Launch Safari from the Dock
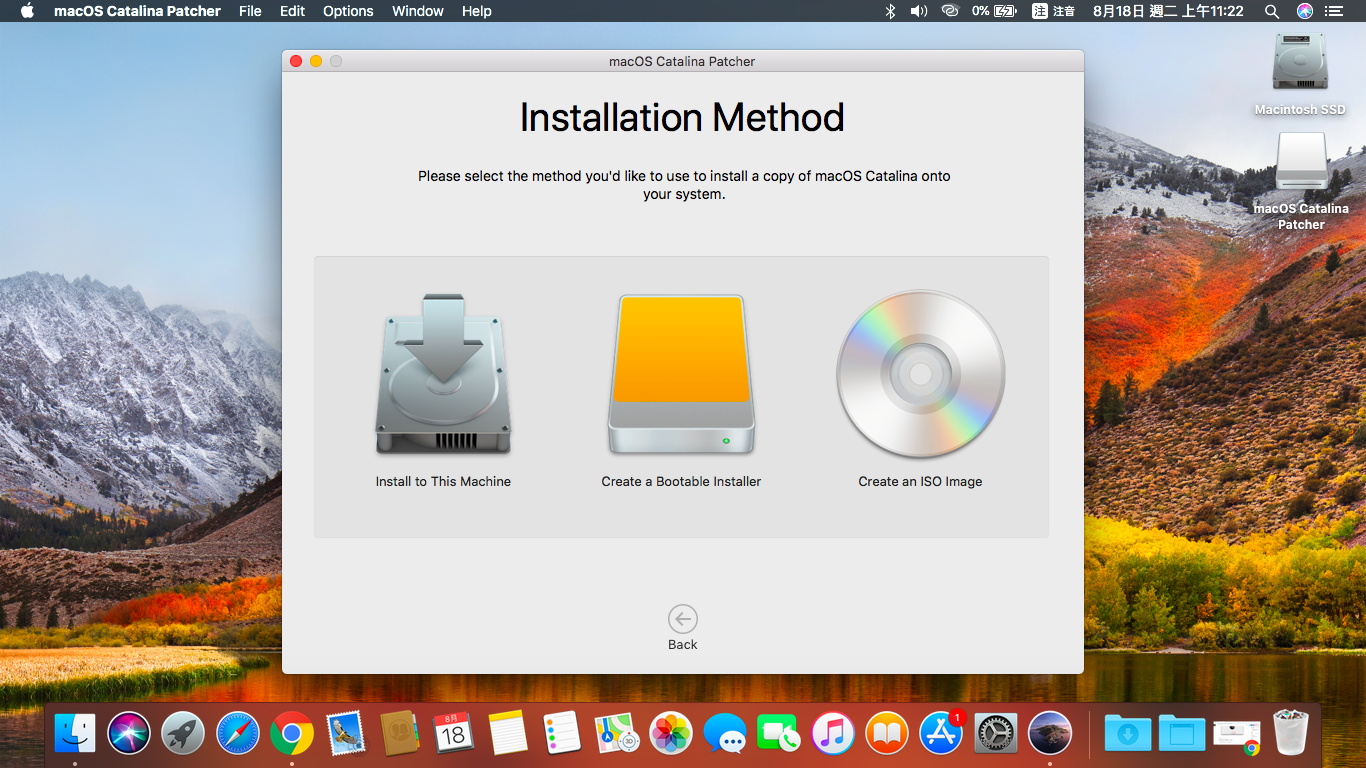Image resolution: width=1366 pixels, height=768 pixels. (x=237, y=734)
